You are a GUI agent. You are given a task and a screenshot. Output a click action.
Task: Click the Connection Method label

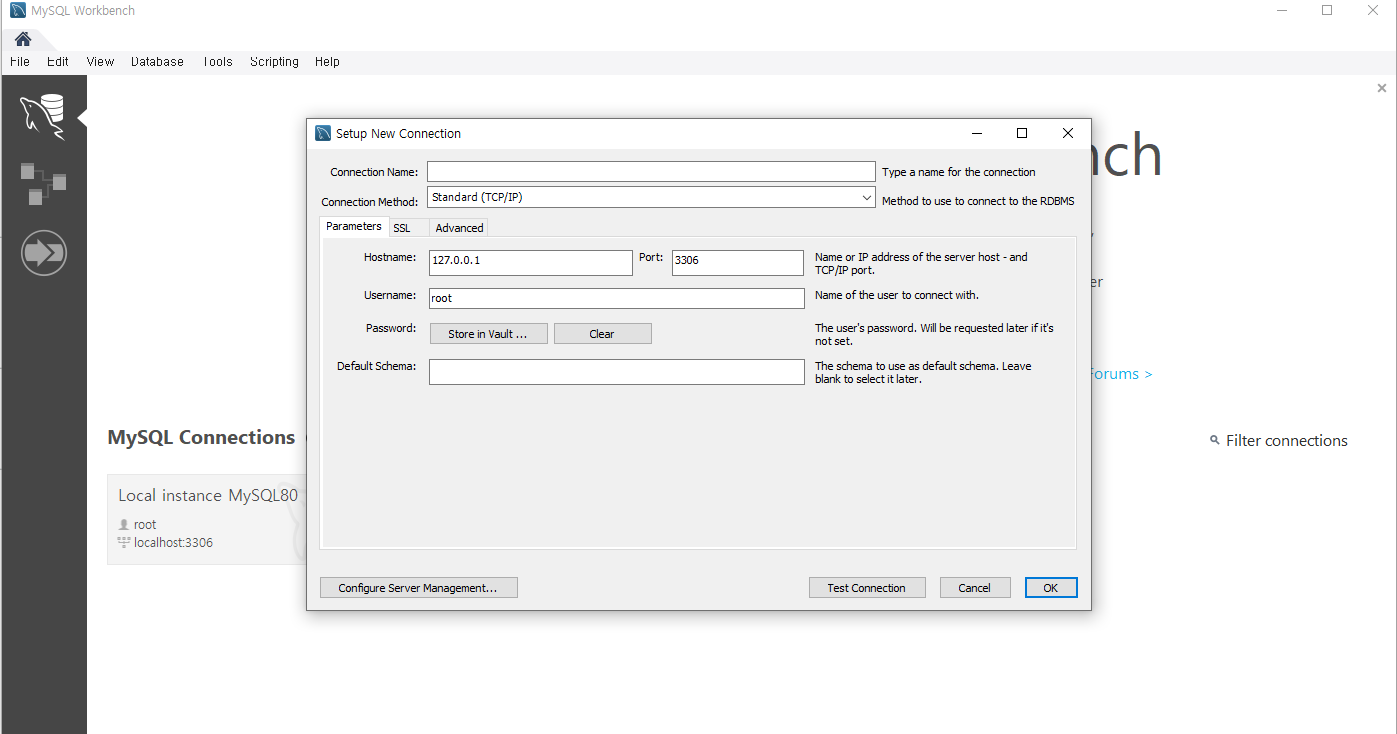pos(370,202)
